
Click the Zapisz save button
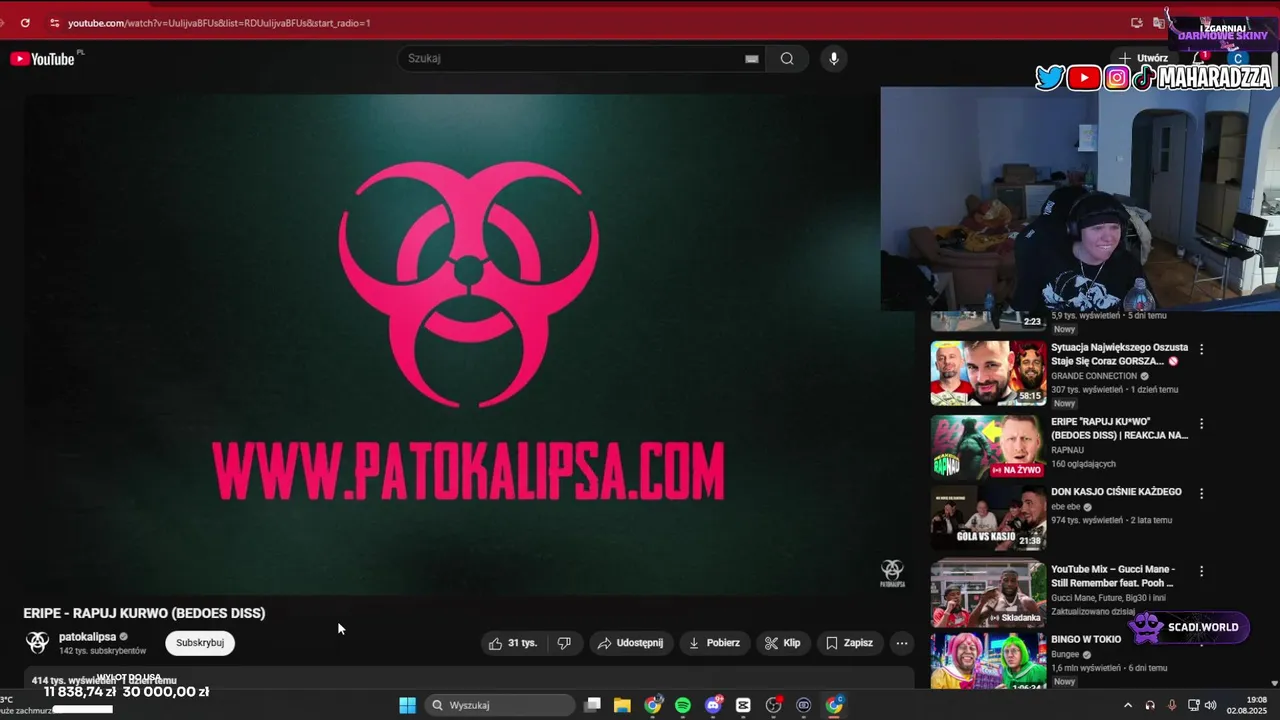tap(849, 643)
